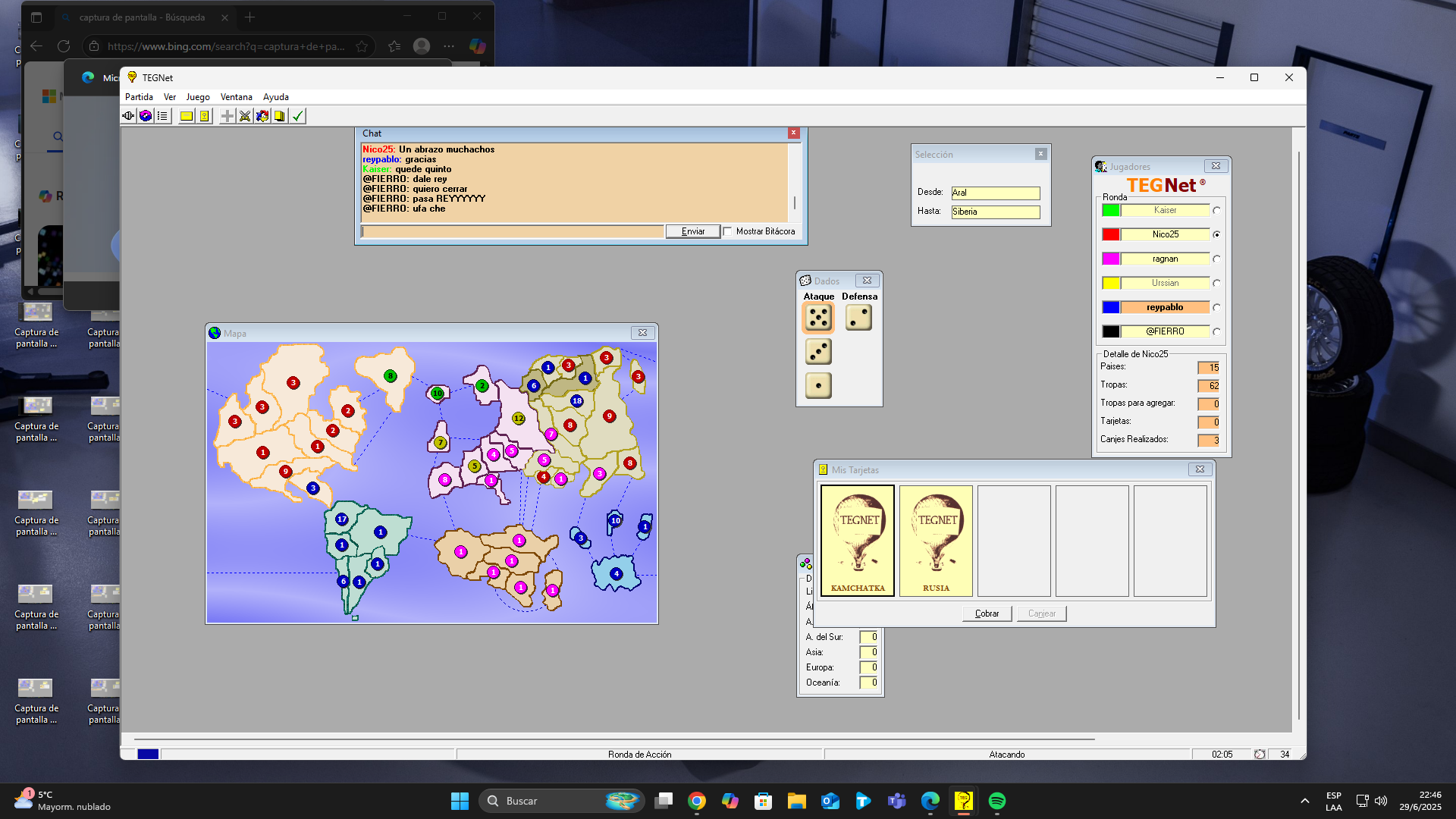Click the defense die showing two
The height and width of the screenshot is (819, 1456).
(858, 318)
